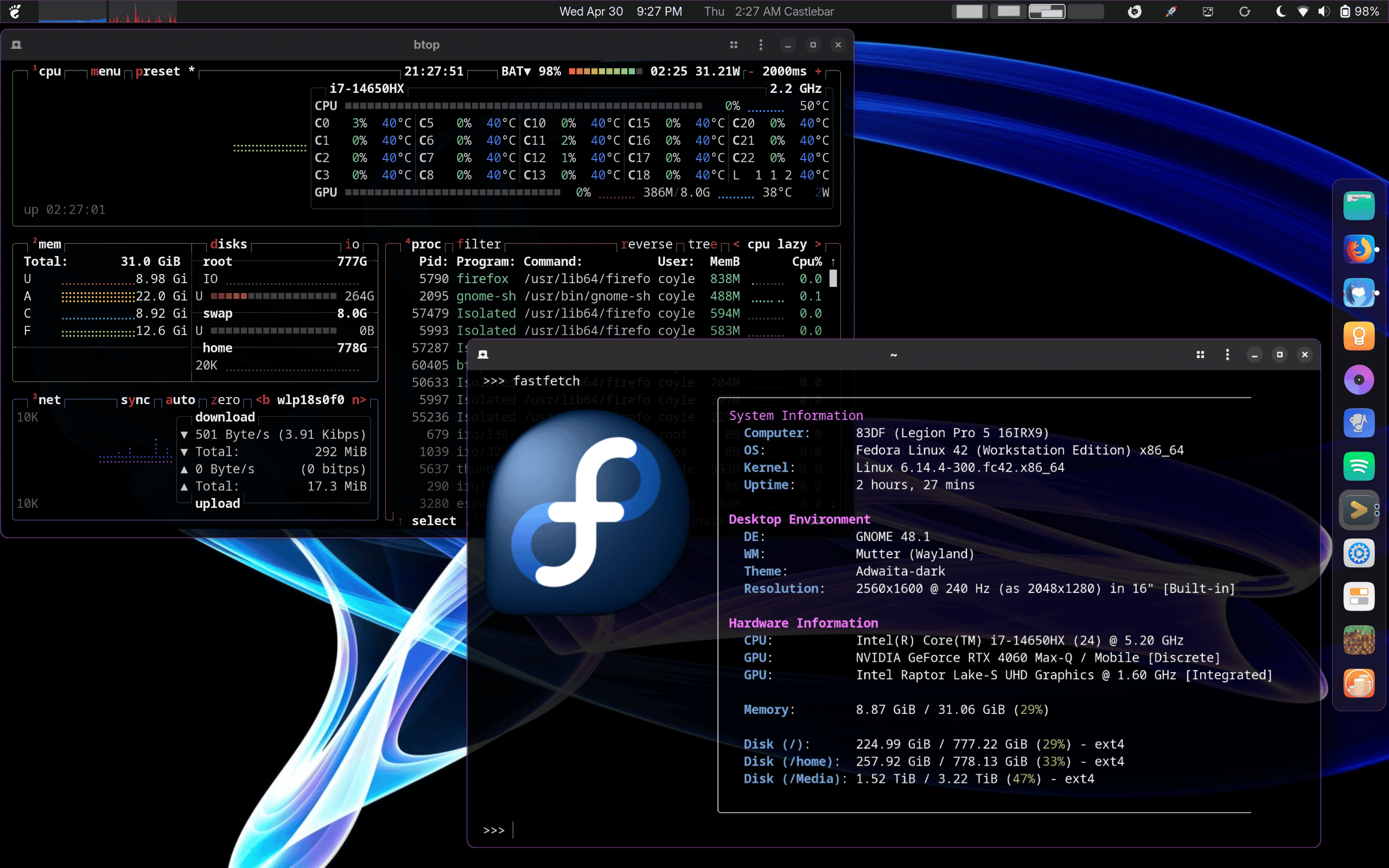Click the select option in btop proc footer

pos(434,521)
